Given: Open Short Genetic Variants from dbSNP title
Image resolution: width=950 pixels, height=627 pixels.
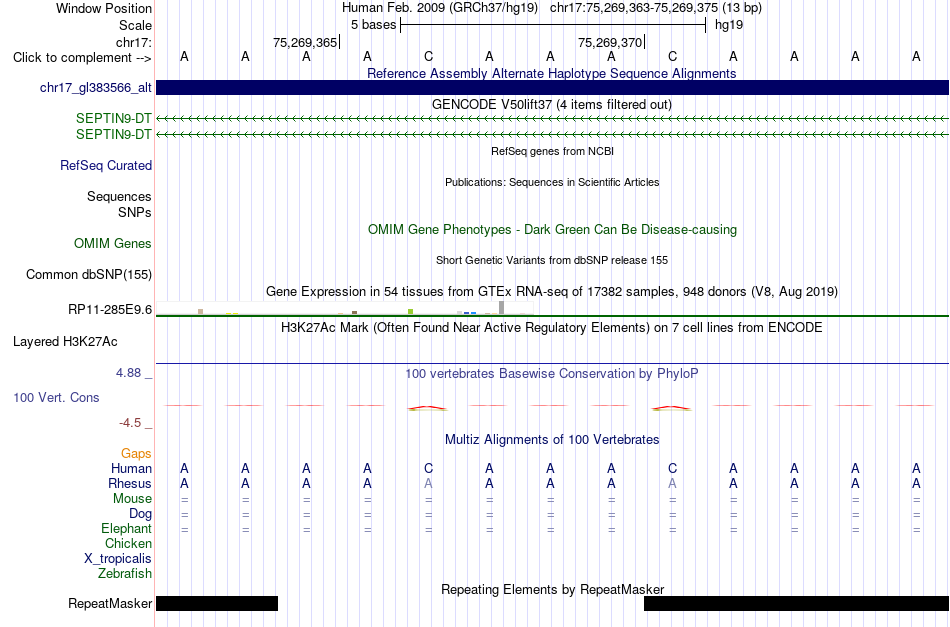Looking at the screenshot, I should pos(552,260).
